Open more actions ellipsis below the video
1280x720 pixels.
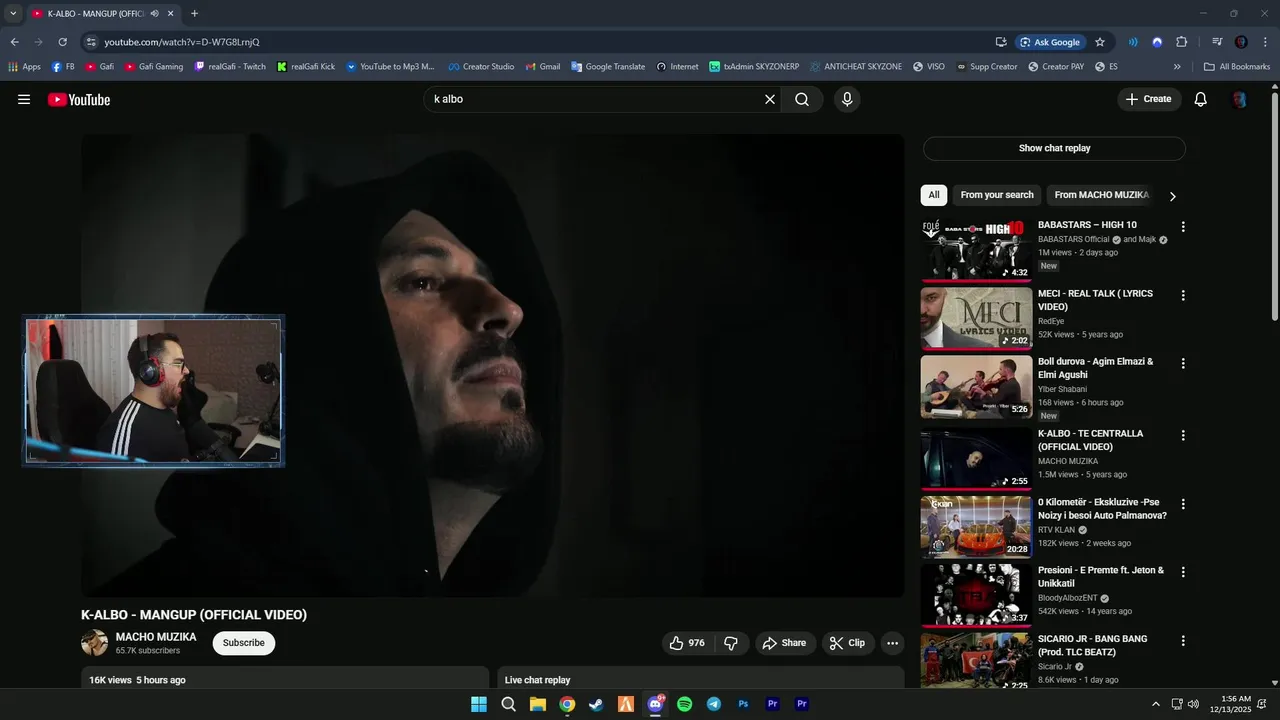pyautogui.click(x=893, y=643)
